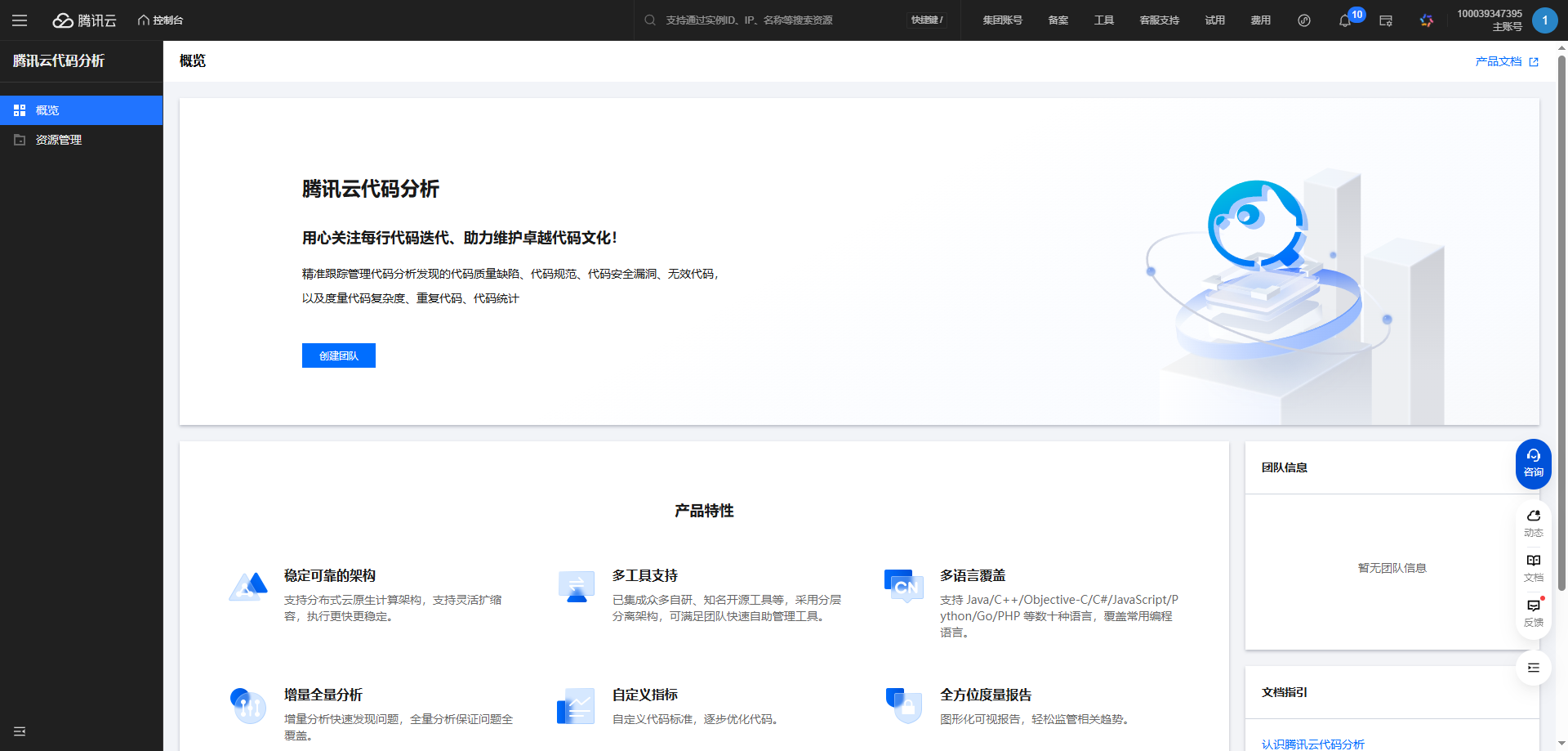Open 动态 floating panel icon
The image size is (1568, 751).
tap(1534, 523)
